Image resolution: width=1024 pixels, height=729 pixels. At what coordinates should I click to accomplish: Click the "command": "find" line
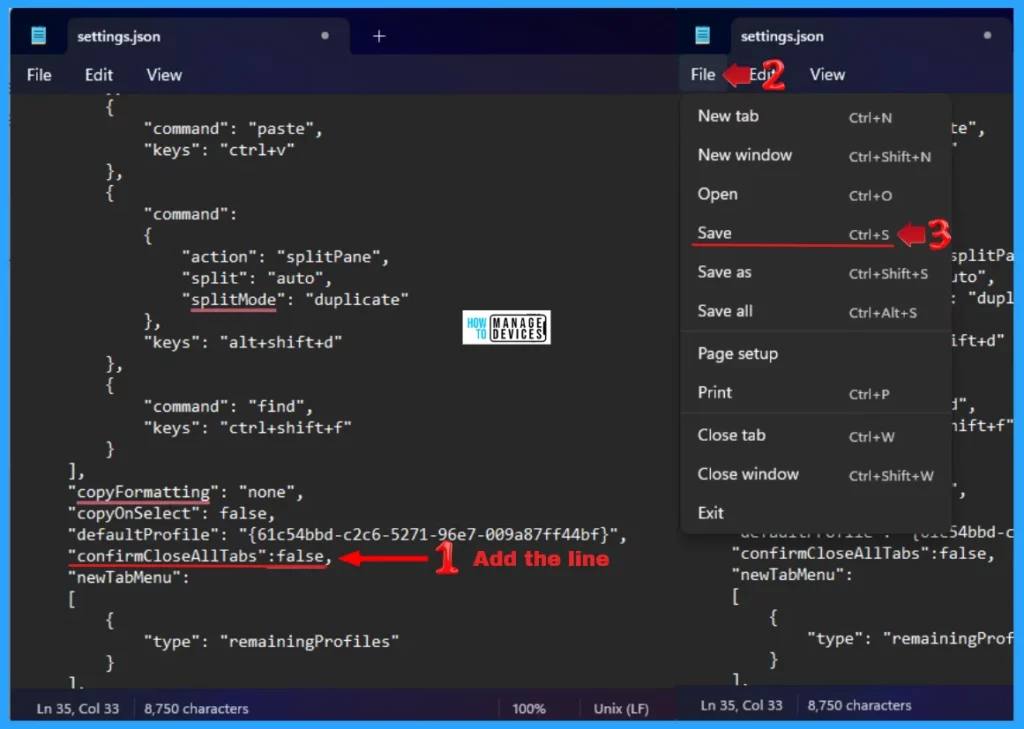(x=229, y=406)
